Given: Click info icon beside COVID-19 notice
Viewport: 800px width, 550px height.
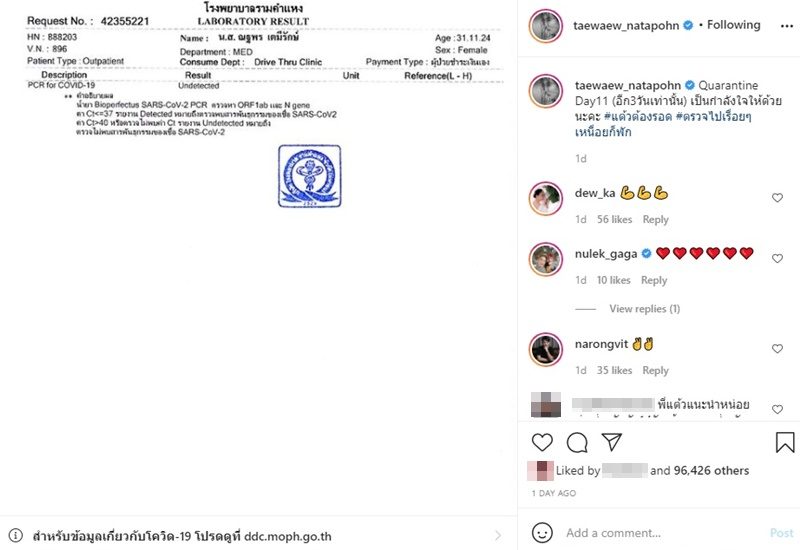Looking at the screenshot, I should tap(16, 535).
